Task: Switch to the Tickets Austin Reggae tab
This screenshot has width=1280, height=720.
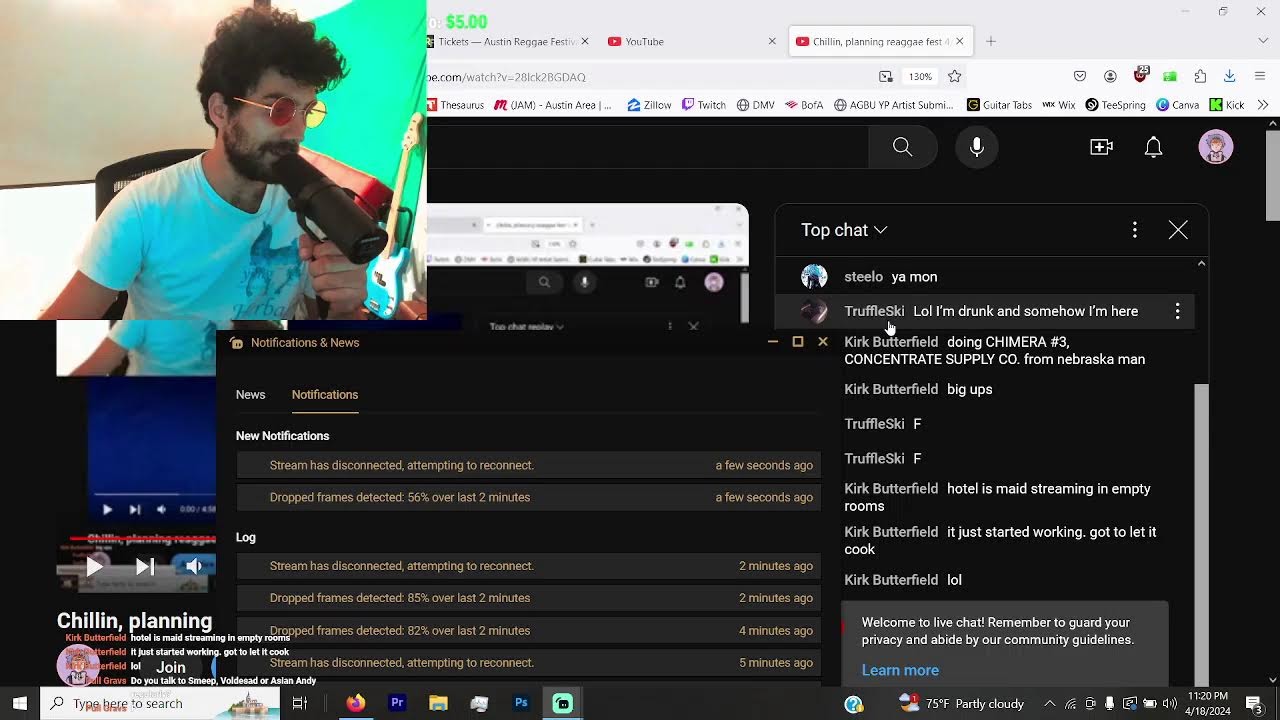Action: tap(500, 41)
